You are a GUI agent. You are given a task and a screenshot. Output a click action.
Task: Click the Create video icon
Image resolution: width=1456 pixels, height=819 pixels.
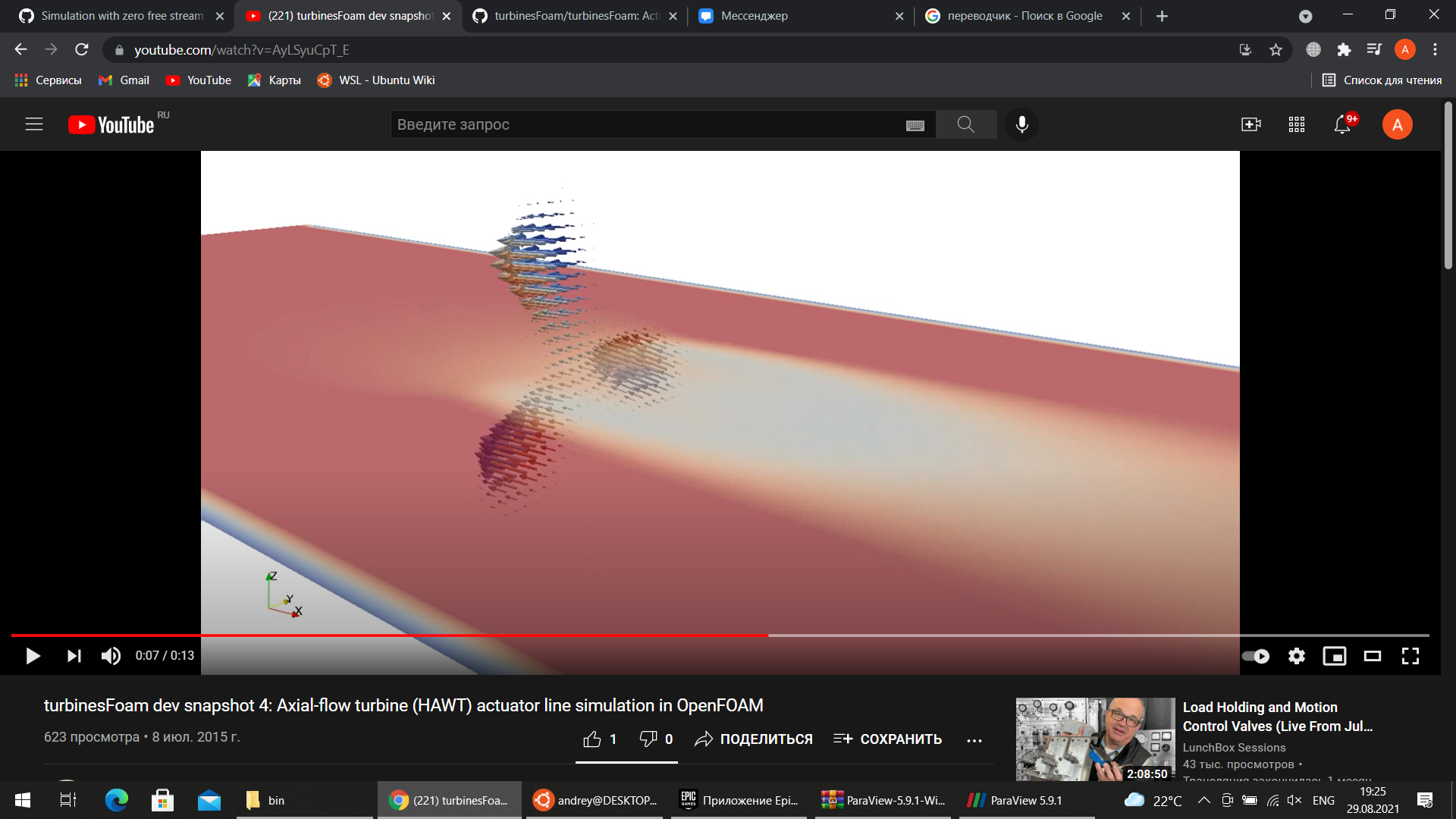(x=1250, y=124)
